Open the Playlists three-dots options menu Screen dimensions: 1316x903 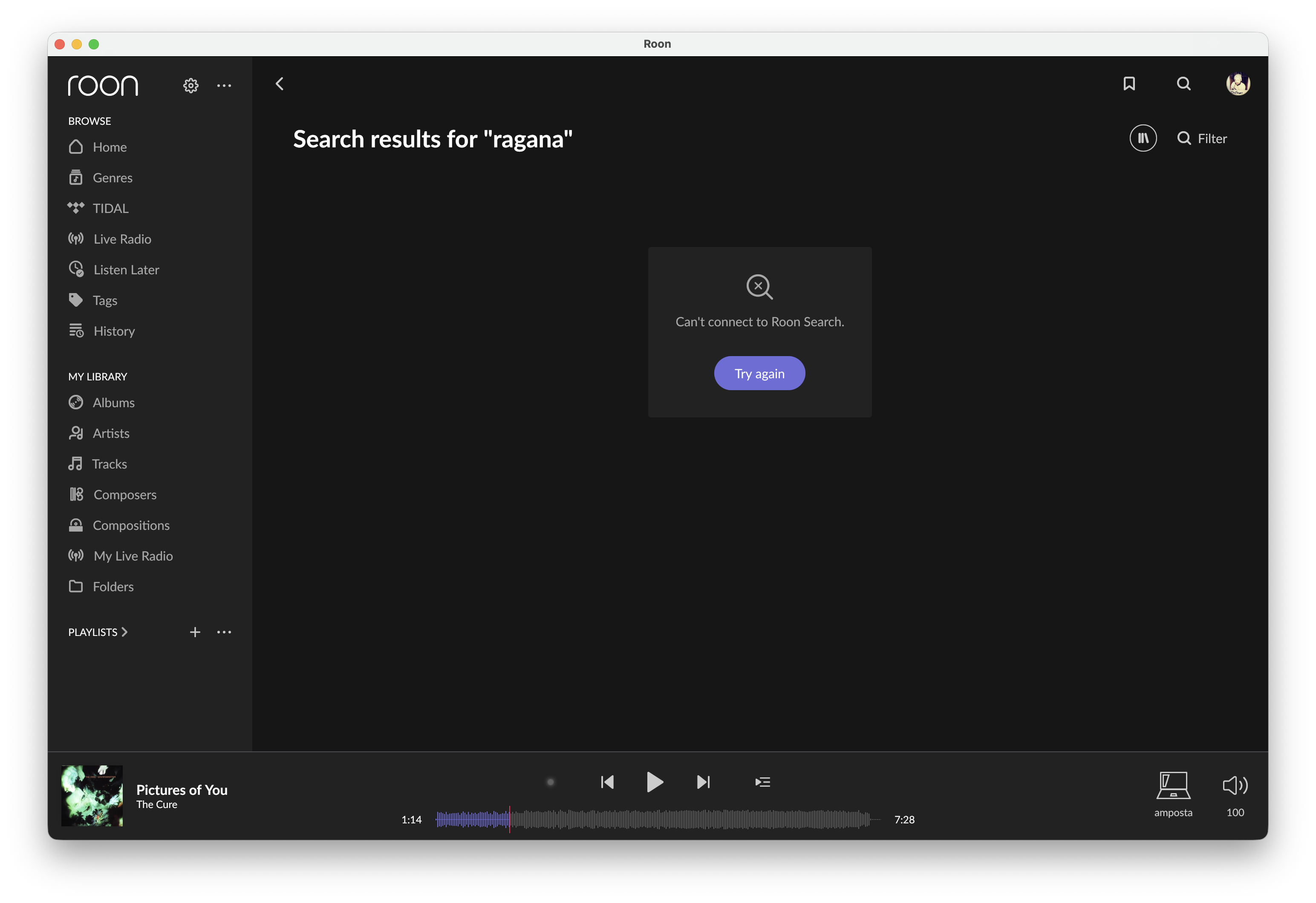tap(224, 632)
